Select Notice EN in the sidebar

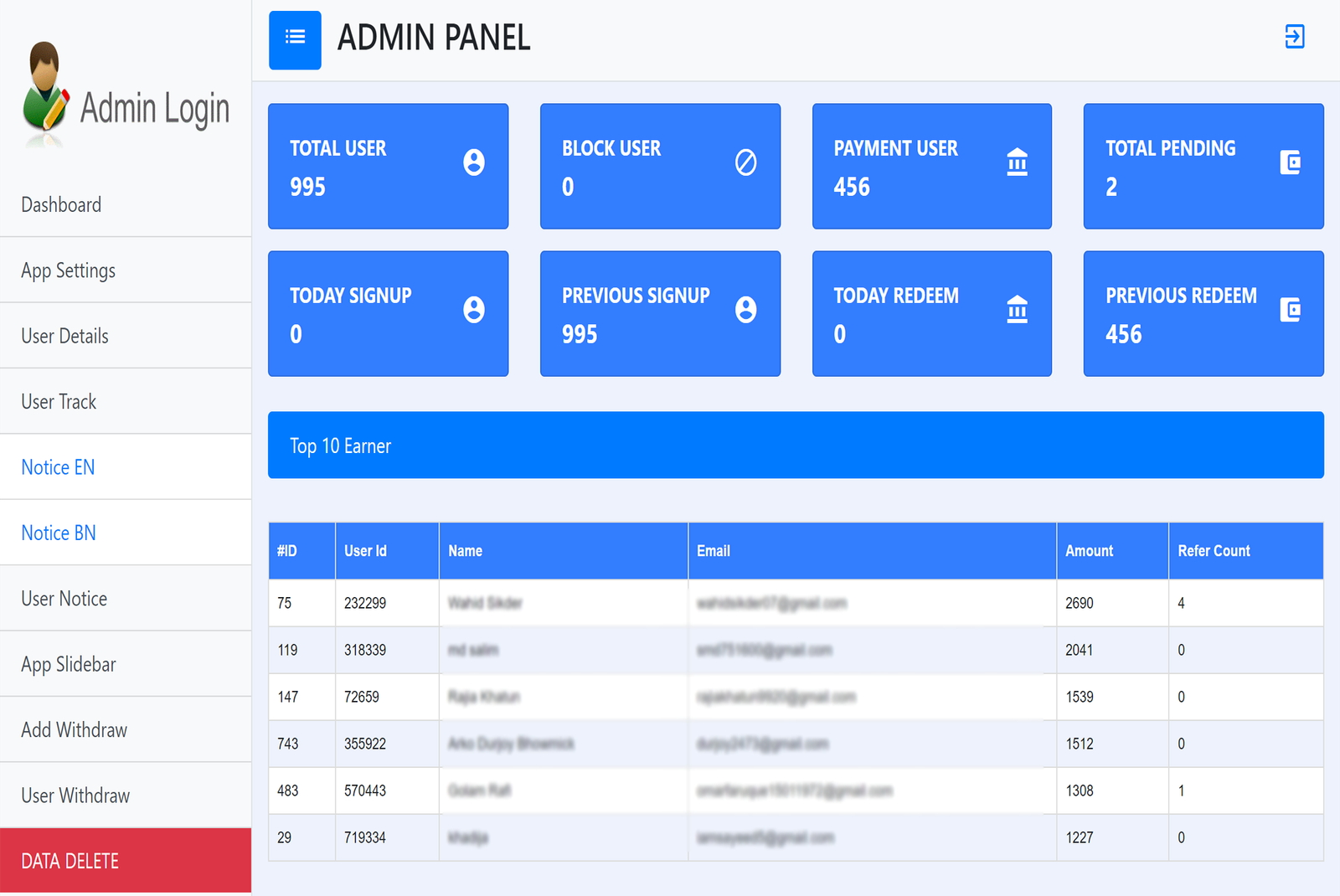pos(58,467)
